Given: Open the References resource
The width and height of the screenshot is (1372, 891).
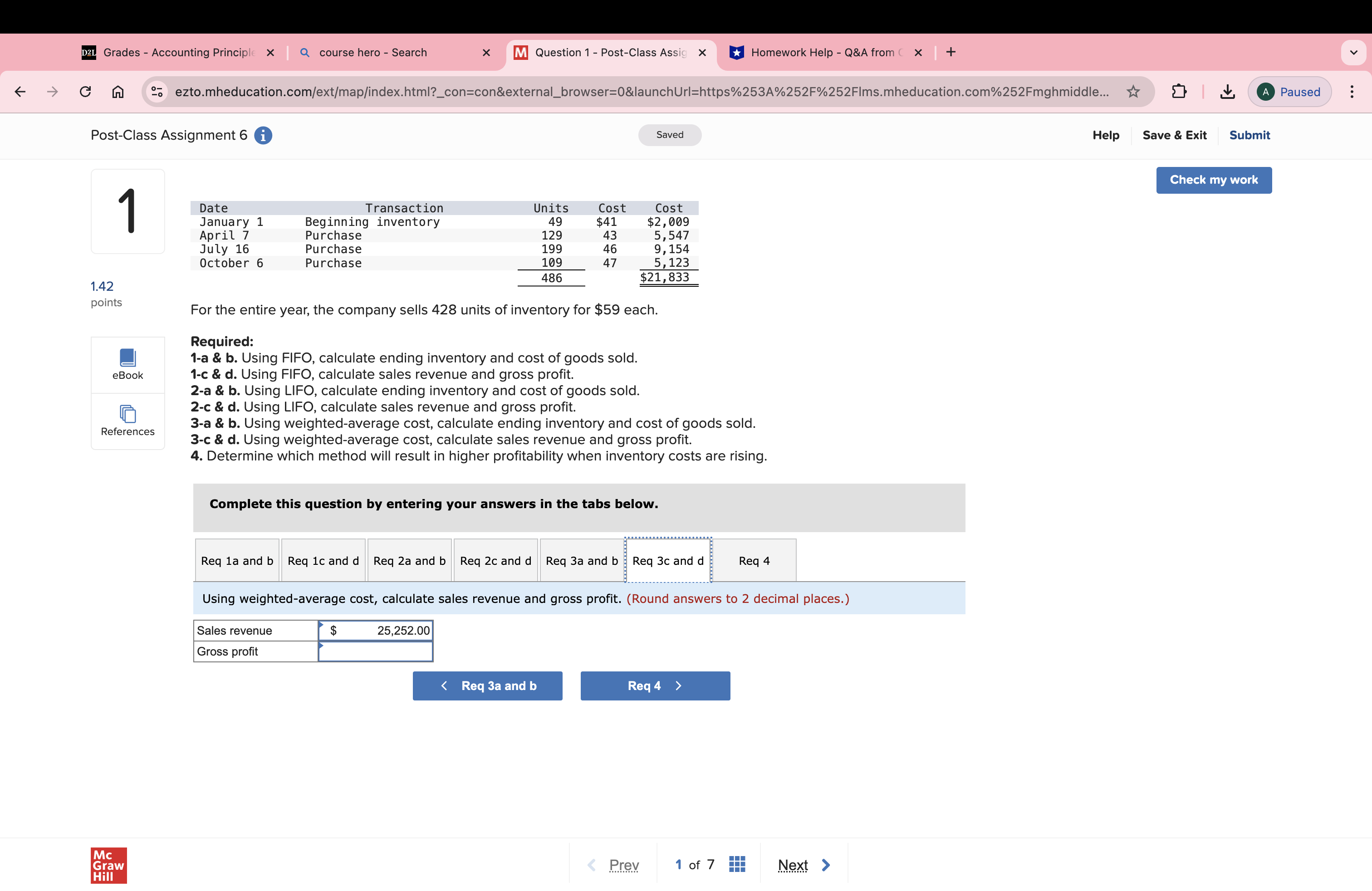Looking at the screenshot, I should point(127,421).
